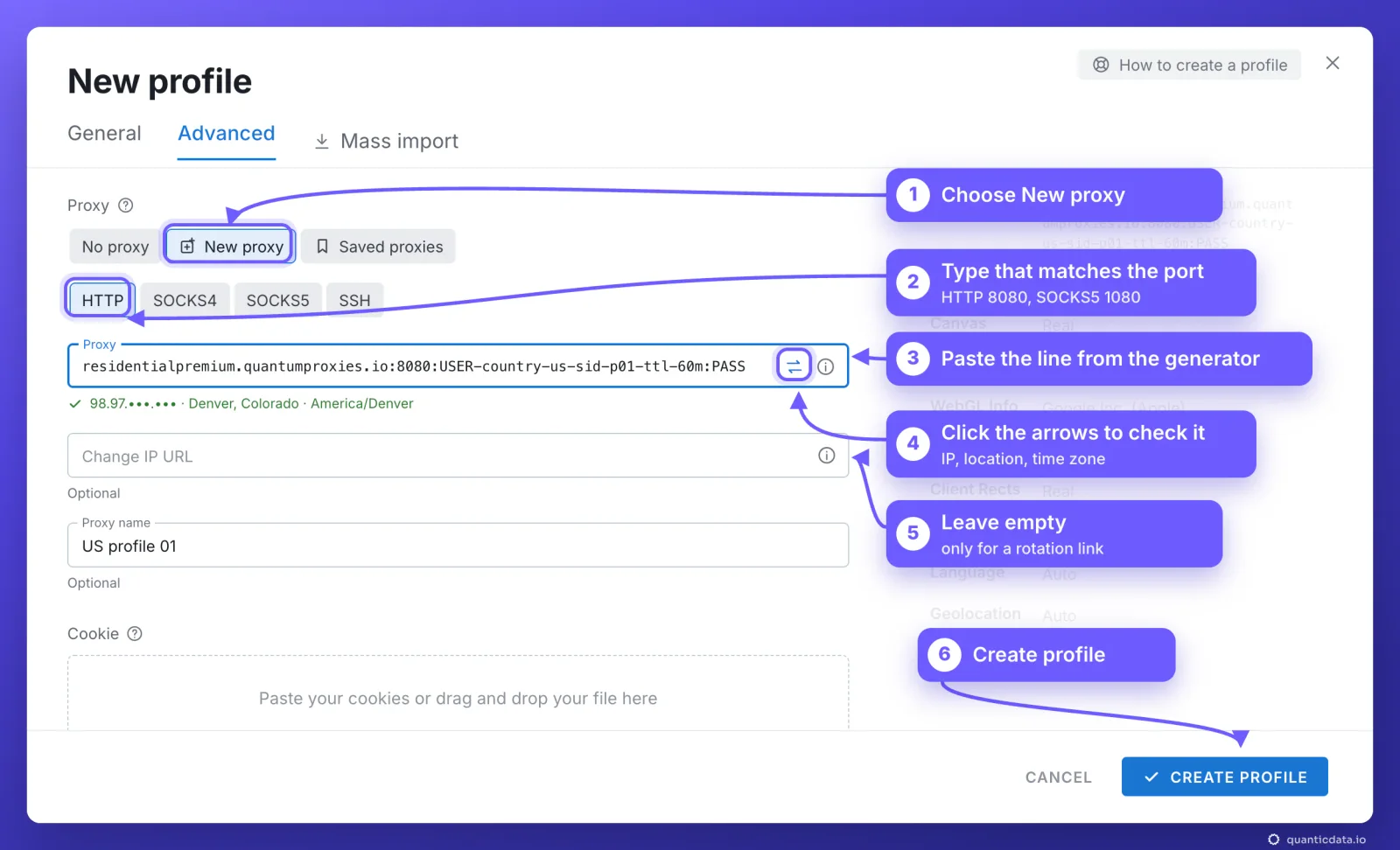Select SOCKS5 proxy type
Image resolution: width=1400 pixels, height=850 pixels.
[x=277, y=300]
